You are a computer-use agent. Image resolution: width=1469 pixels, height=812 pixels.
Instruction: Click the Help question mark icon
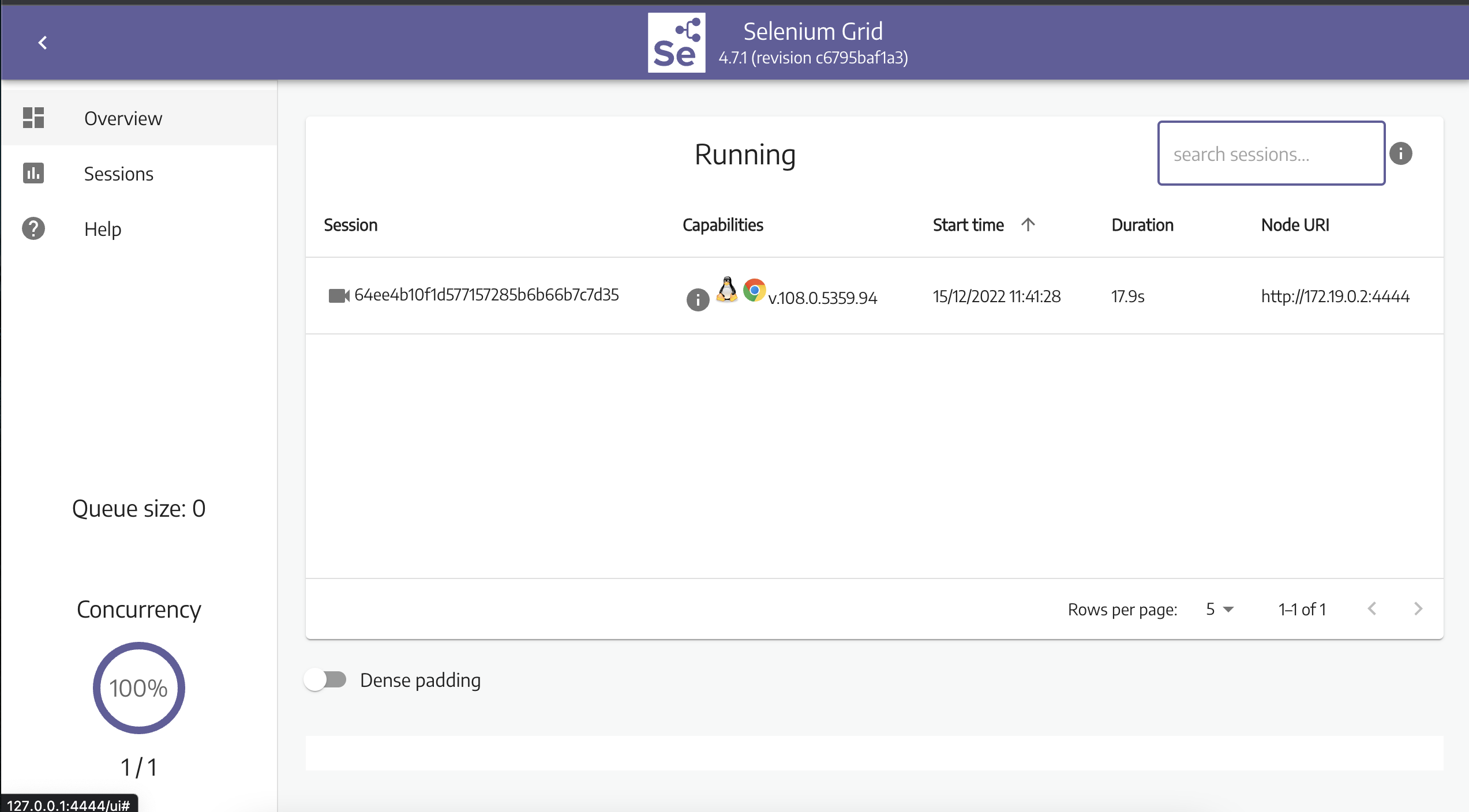click(x=33, y=228)
